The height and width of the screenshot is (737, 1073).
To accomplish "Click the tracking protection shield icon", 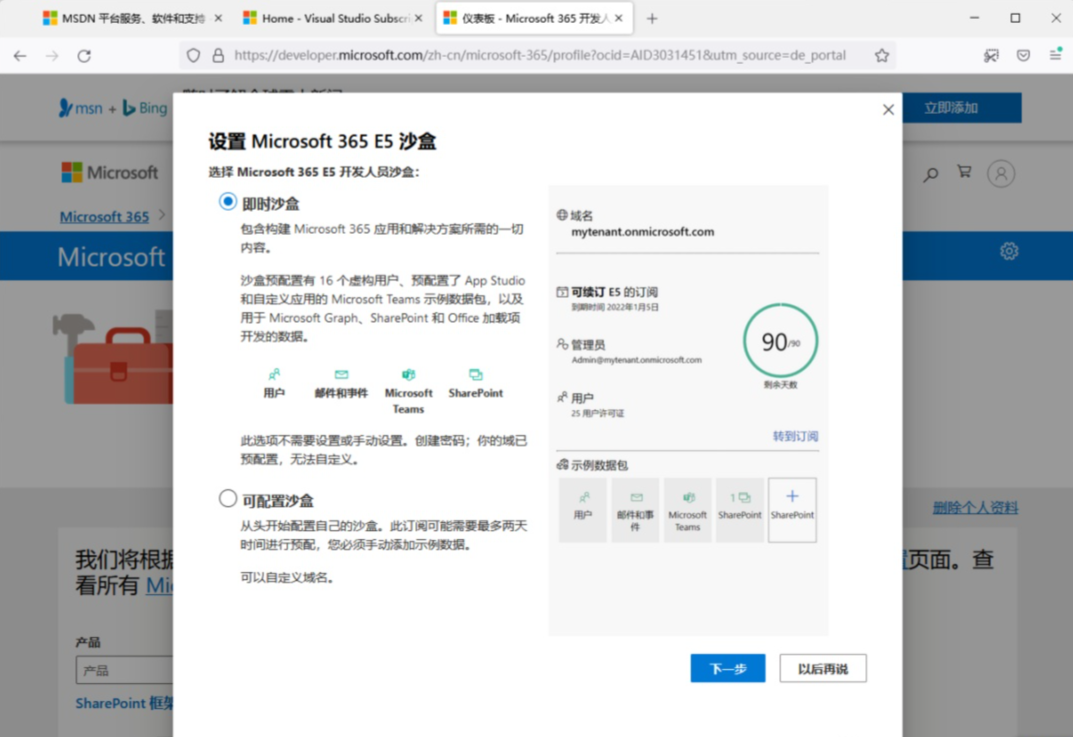I will [x=194, y=55].
